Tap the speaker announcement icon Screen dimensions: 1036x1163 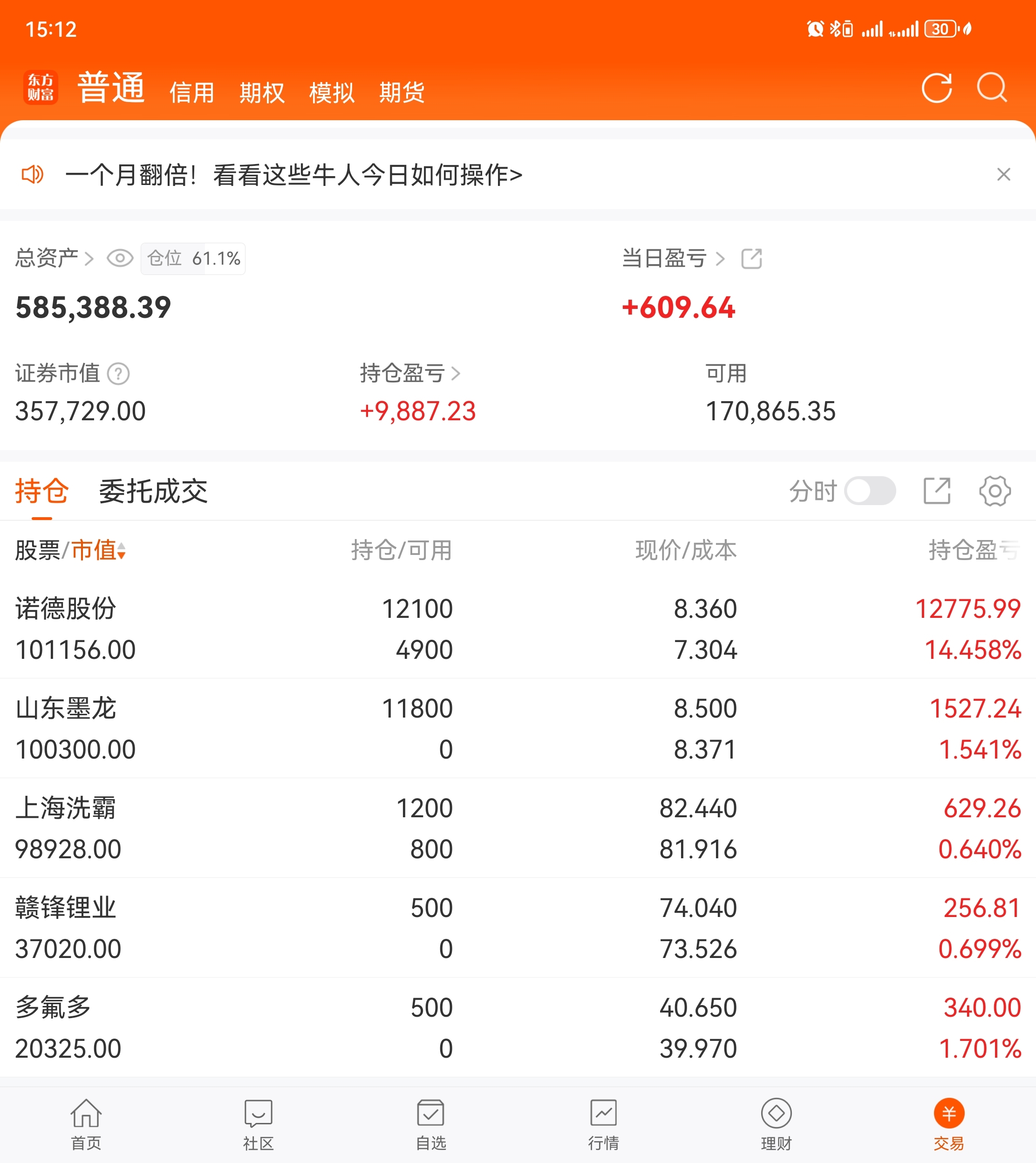pos(32,174)
